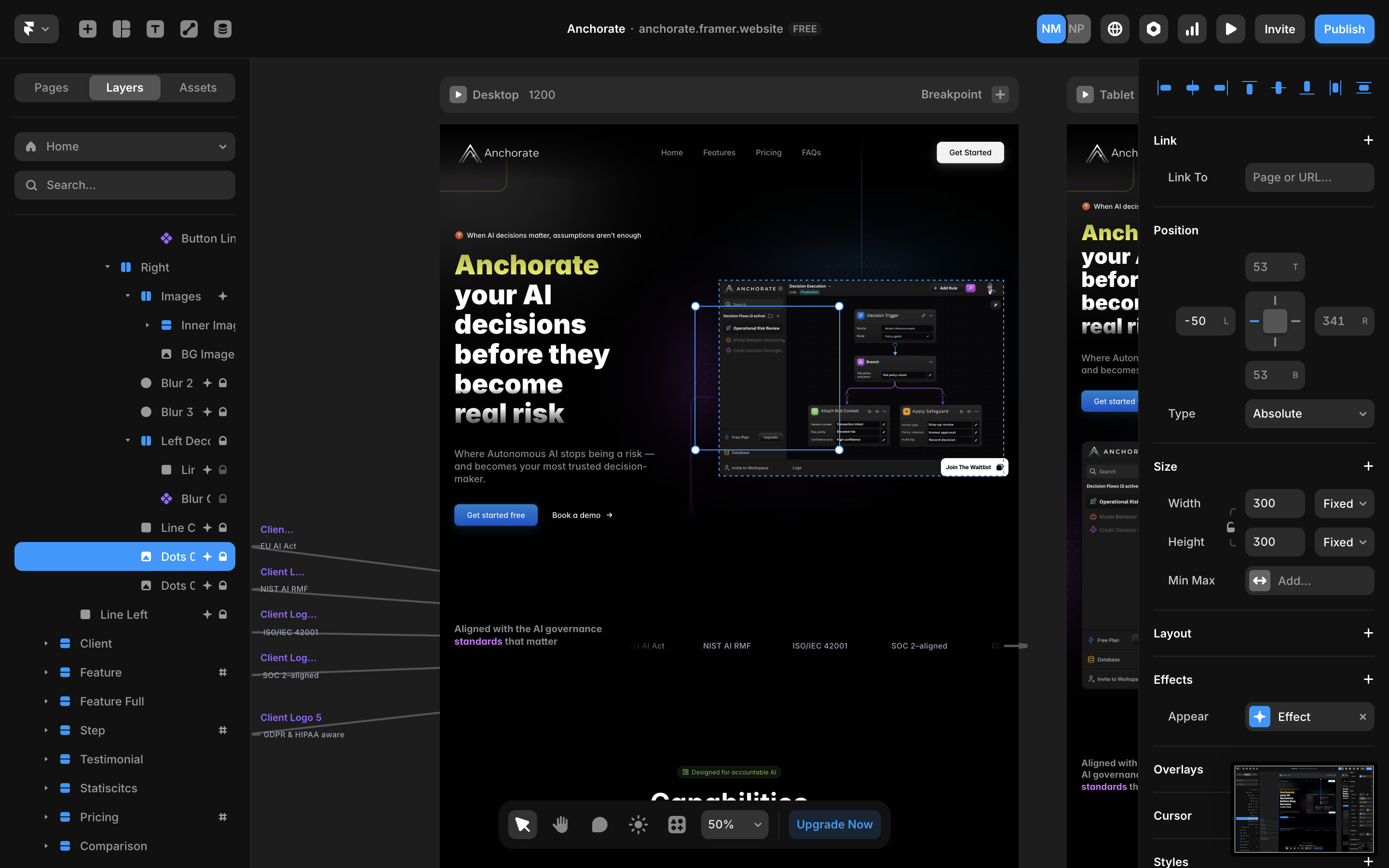Screen dimensions: 1389x868
Task: Open the position Type Absolute dropdown
Action: (x=1309, y=413)
